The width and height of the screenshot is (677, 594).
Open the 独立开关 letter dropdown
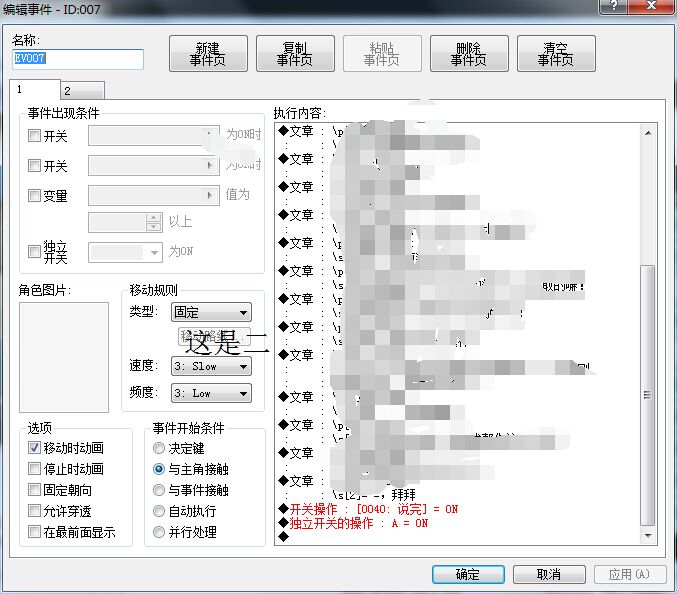125,252
